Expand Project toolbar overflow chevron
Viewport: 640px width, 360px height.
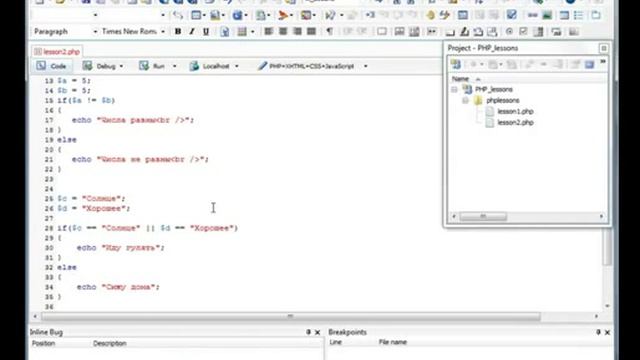[x=603, y=62]
